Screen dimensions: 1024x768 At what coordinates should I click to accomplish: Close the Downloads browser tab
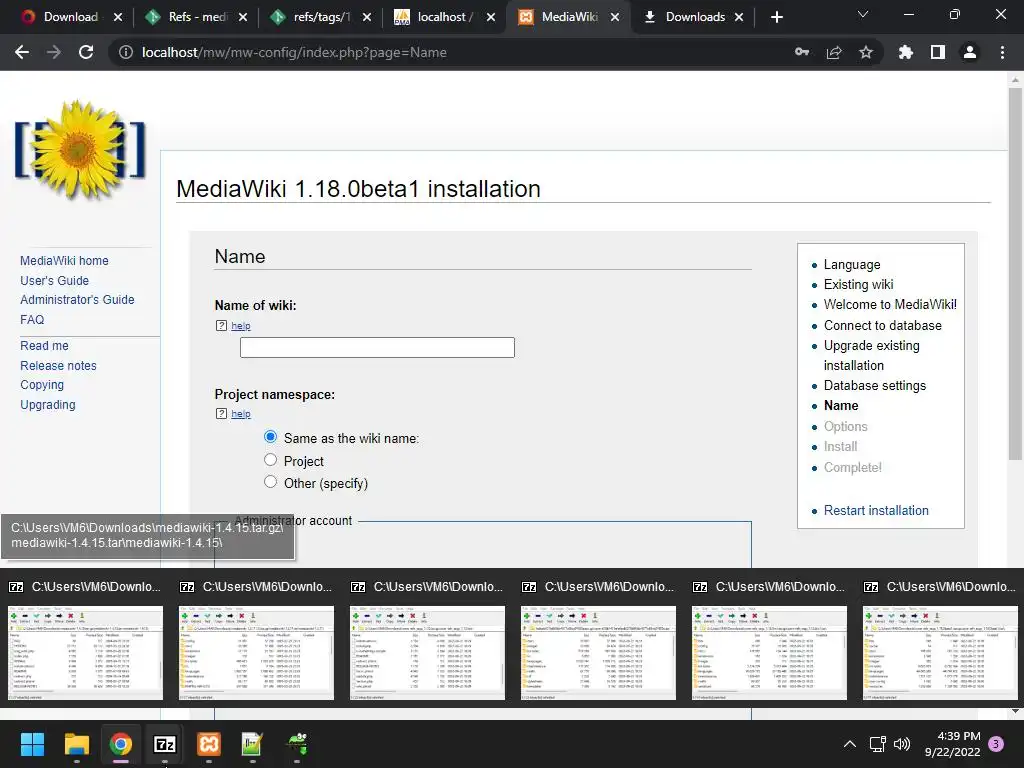(x=739, y=17)
